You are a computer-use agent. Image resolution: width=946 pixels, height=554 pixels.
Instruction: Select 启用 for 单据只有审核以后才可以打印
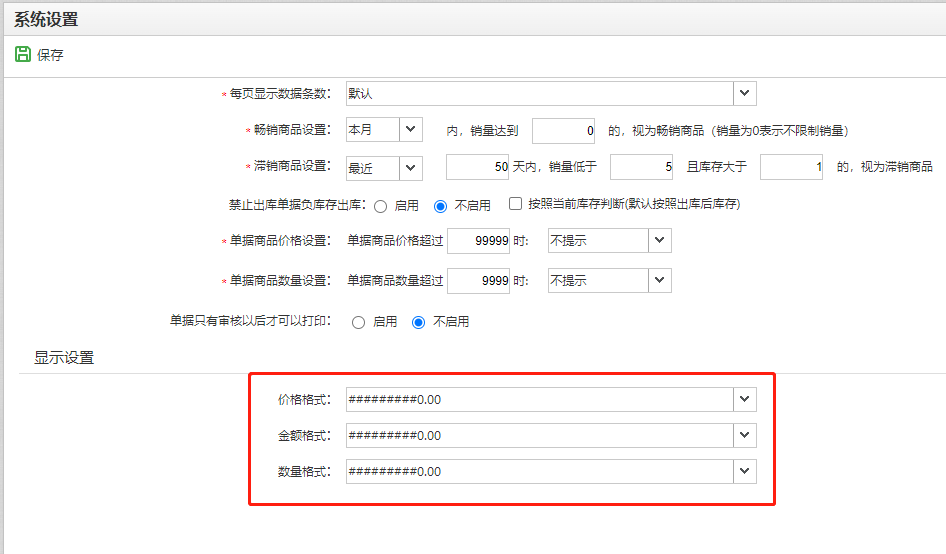point(358,322)
